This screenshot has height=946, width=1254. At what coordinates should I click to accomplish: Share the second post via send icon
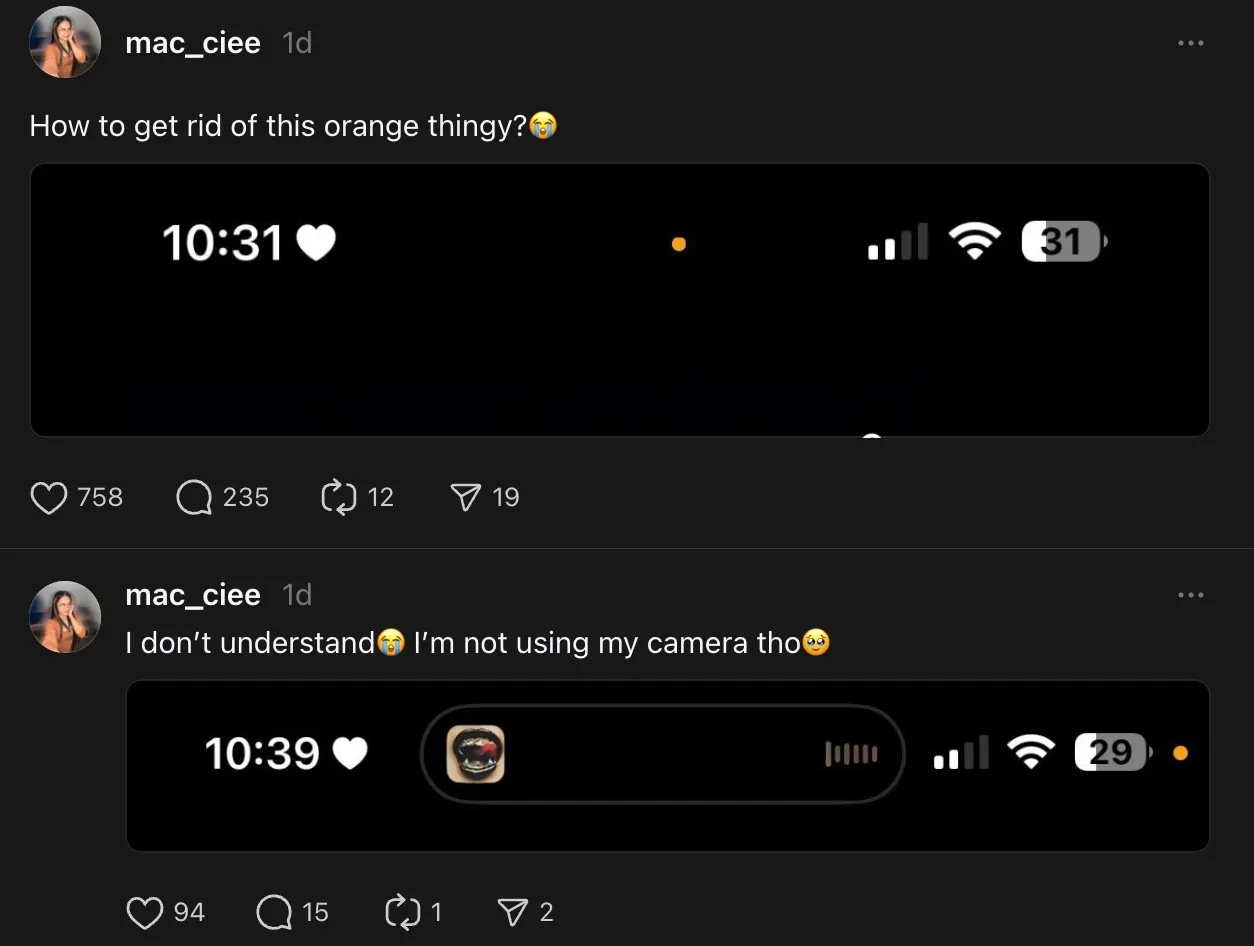coord(513,912)
